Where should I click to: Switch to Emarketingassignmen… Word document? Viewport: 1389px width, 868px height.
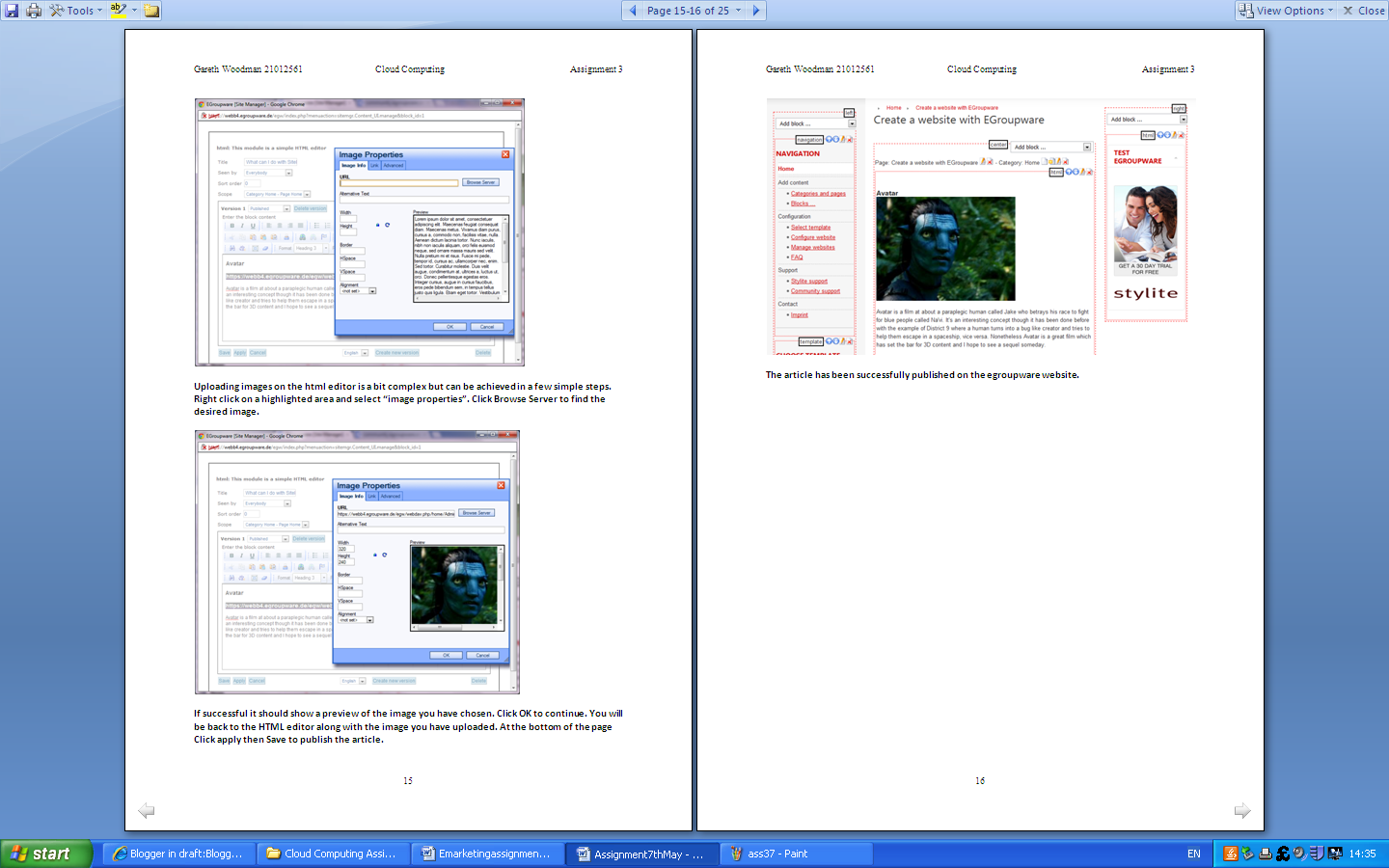[x=487, y=854]
